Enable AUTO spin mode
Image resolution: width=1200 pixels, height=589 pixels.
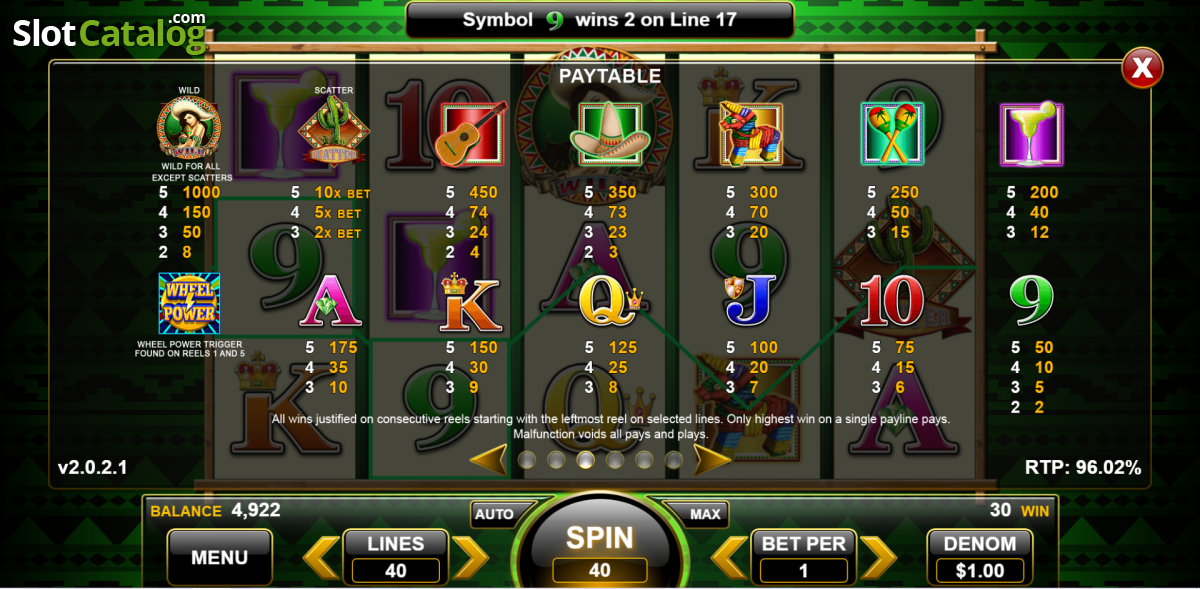494,514
